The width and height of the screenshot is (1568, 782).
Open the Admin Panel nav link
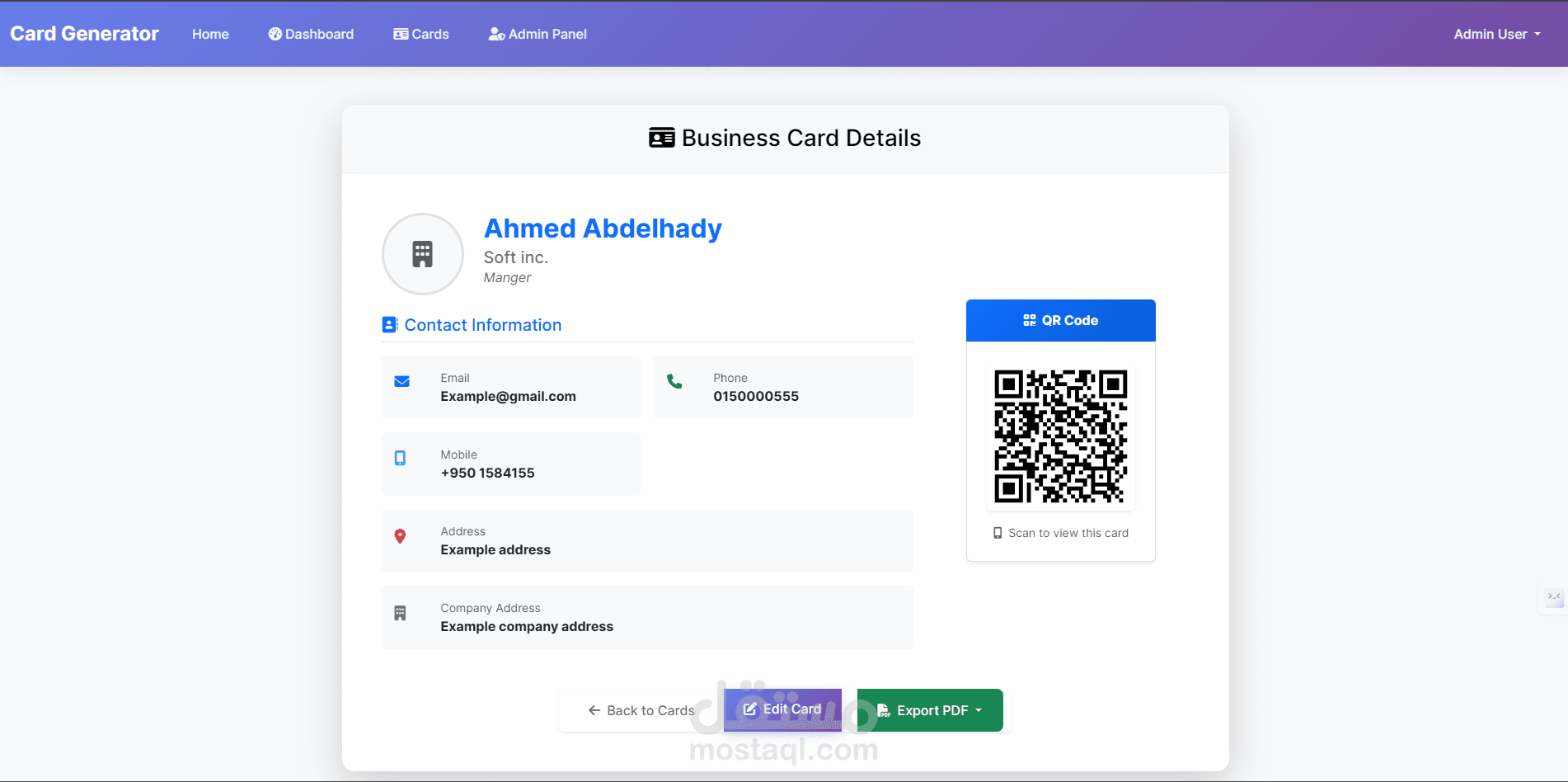[538, 34]
